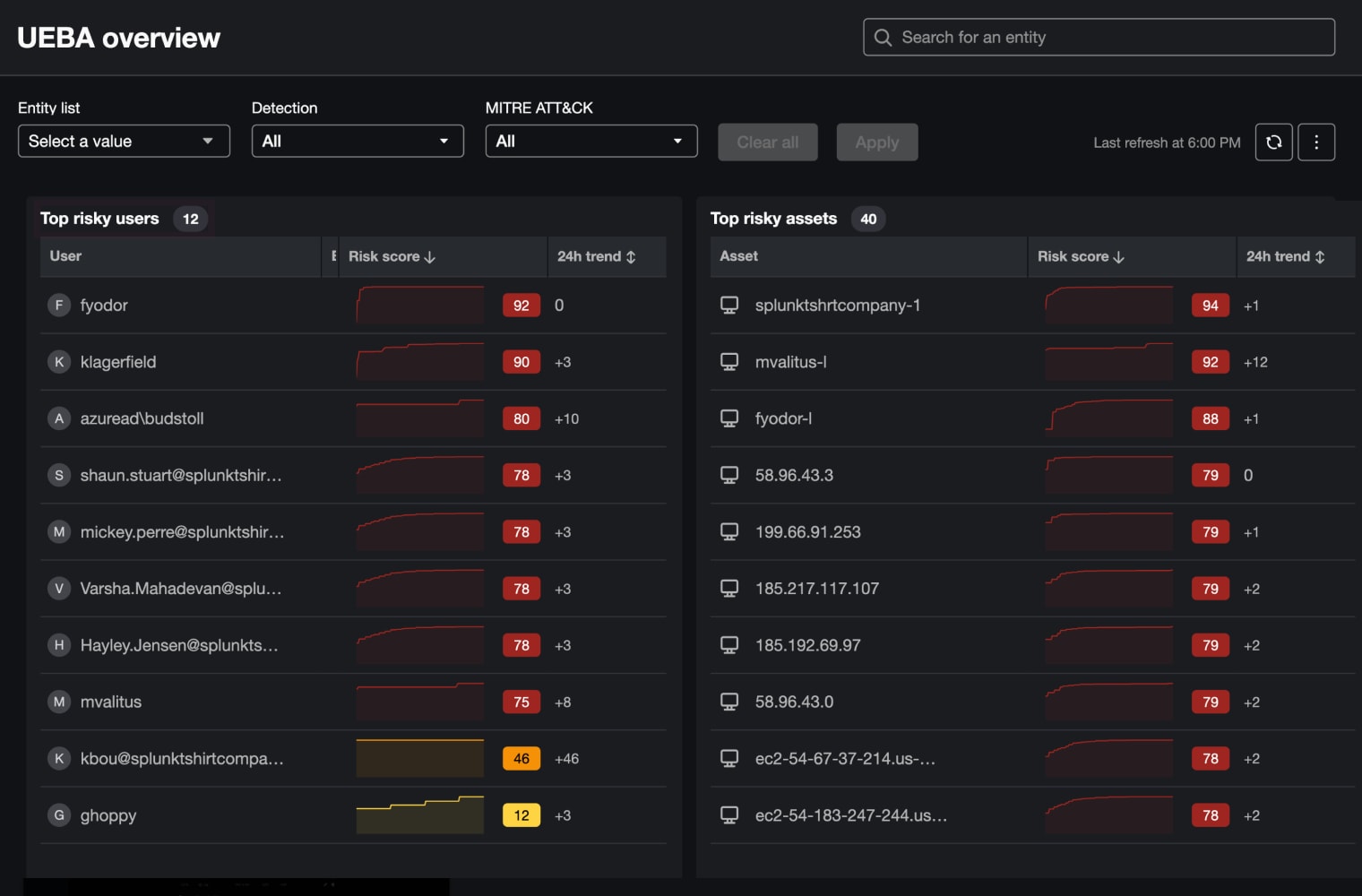Screen dimensions: 1362x896
Task: Click monitor icon next to 58.96.43.3
Action: (x=729, y=475)
